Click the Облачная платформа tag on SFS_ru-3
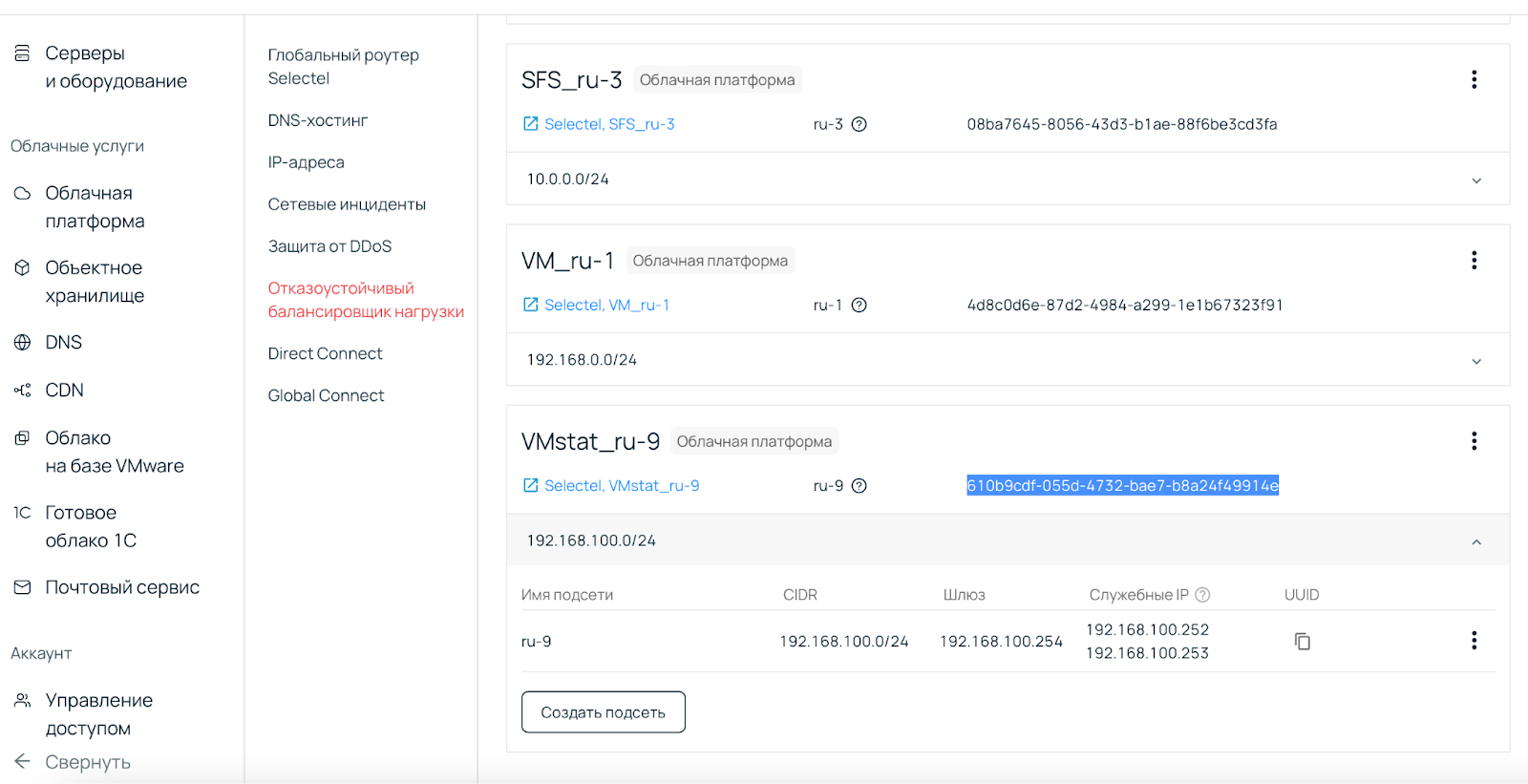 pos(717,80)
